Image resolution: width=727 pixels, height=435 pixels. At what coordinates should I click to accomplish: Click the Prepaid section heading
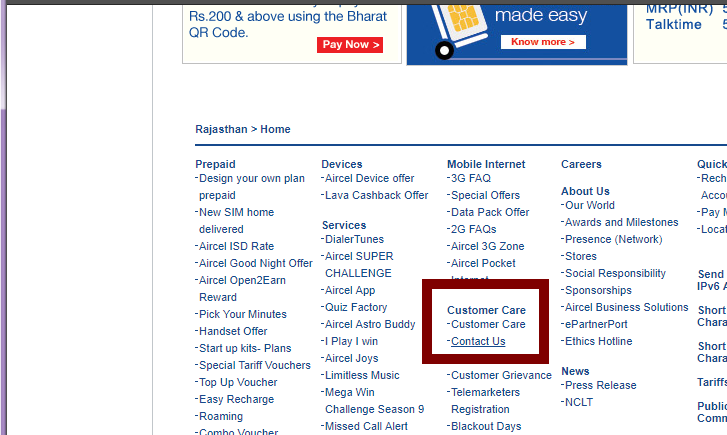[215, 164]
